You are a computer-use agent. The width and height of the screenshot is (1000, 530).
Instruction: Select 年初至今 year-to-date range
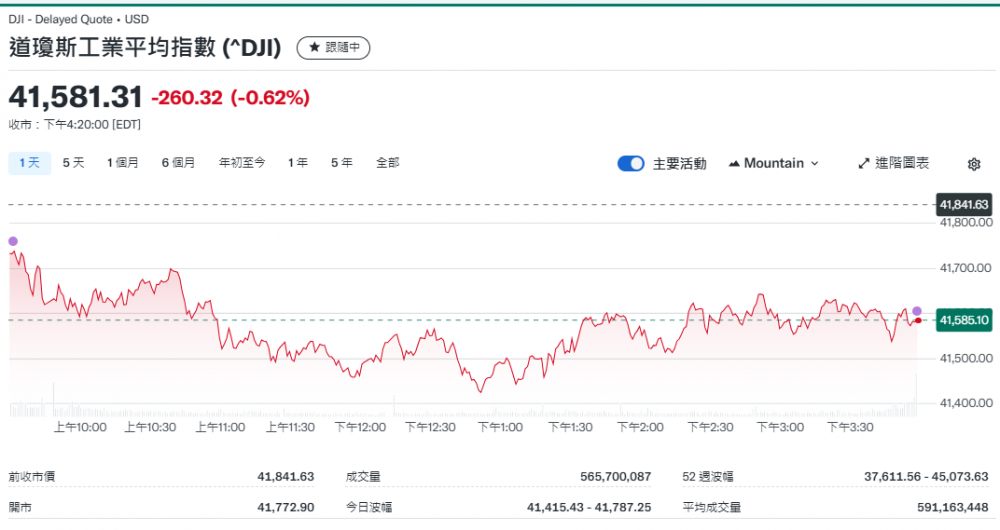coord(242,163)
